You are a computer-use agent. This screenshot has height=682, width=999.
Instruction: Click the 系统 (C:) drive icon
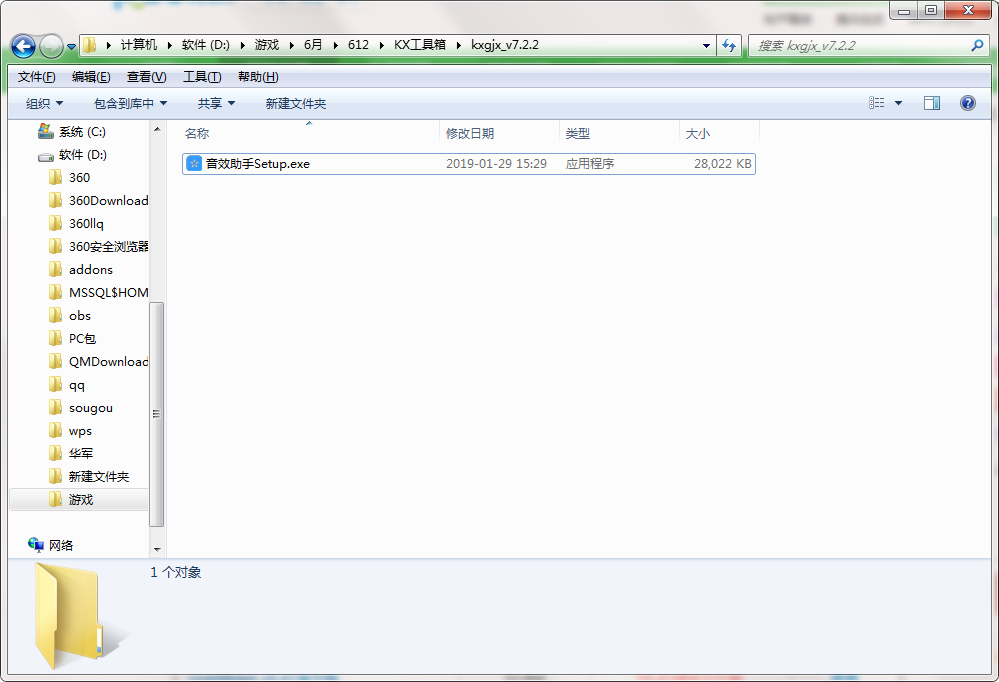[45, 132]
